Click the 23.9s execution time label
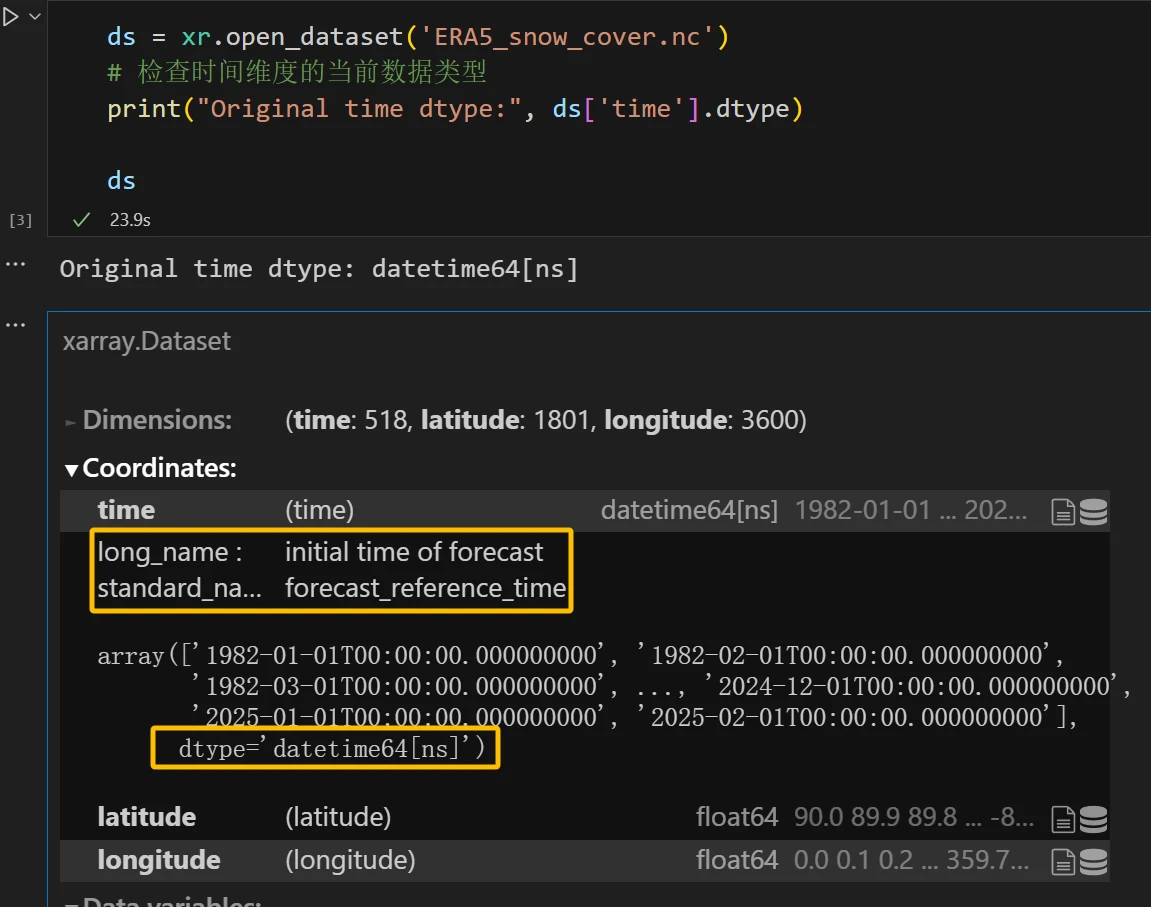The image size is (1151, 907). pos(130,220)
